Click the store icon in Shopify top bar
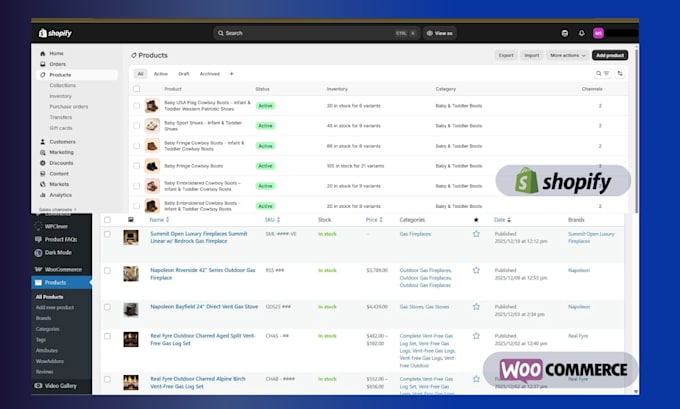This screenshot has height=409, width=680. pyautogui.click(x=565, y=33)
